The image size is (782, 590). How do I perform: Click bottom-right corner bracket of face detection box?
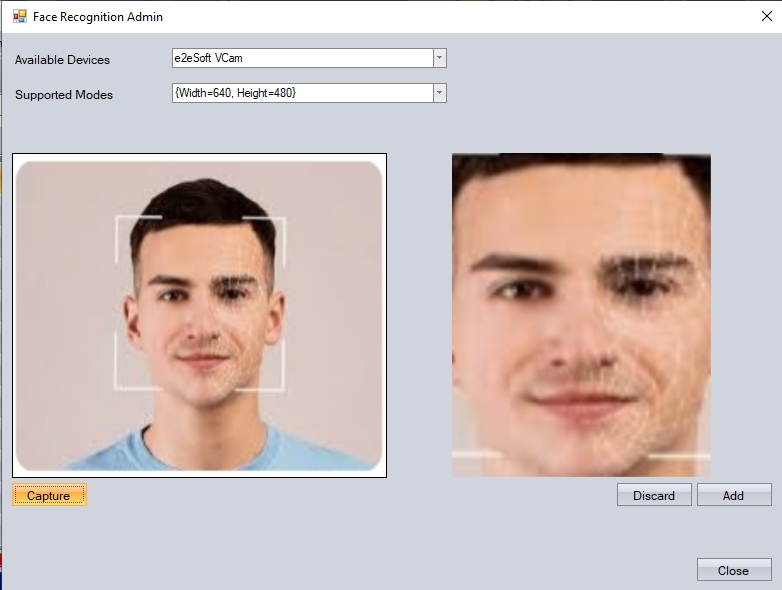click(282, 386)
